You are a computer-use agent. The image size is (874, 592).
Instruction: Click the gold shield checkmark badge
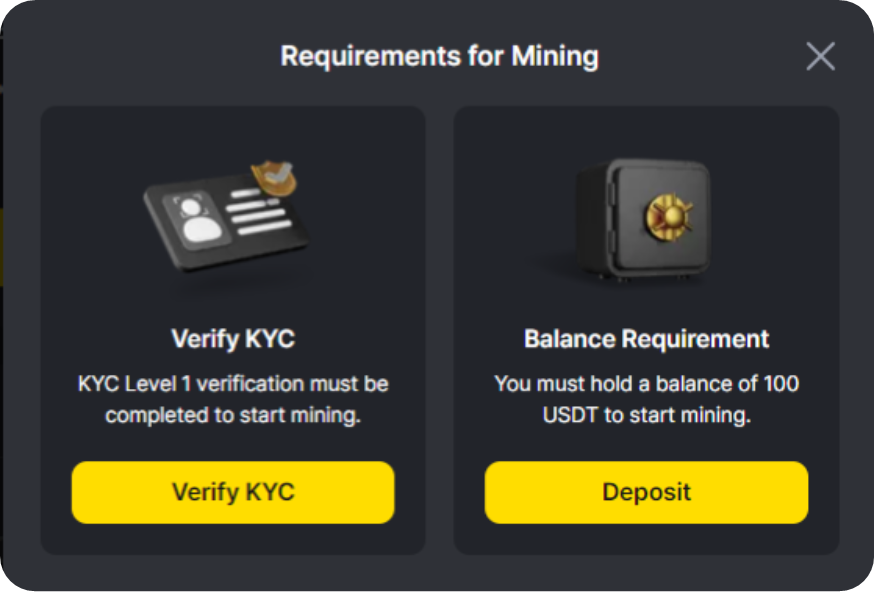tap(274, 177)
